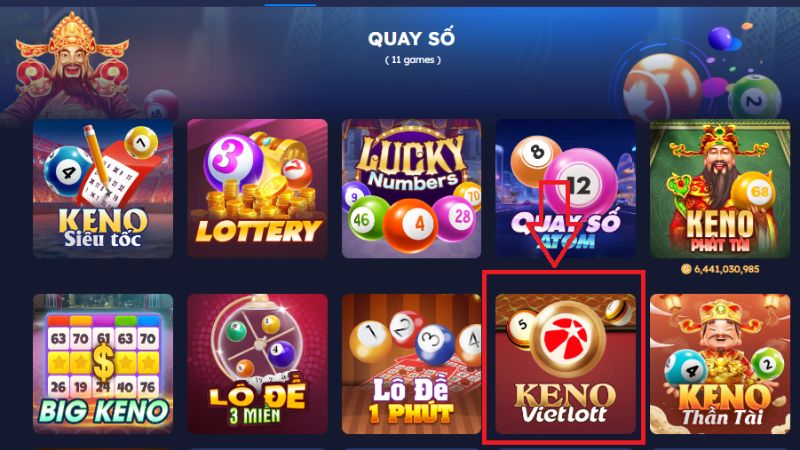This screenshot has width=800, height=450.
Task: Open the highlighted Keno Vietlott game
Action: pos(566,364)
